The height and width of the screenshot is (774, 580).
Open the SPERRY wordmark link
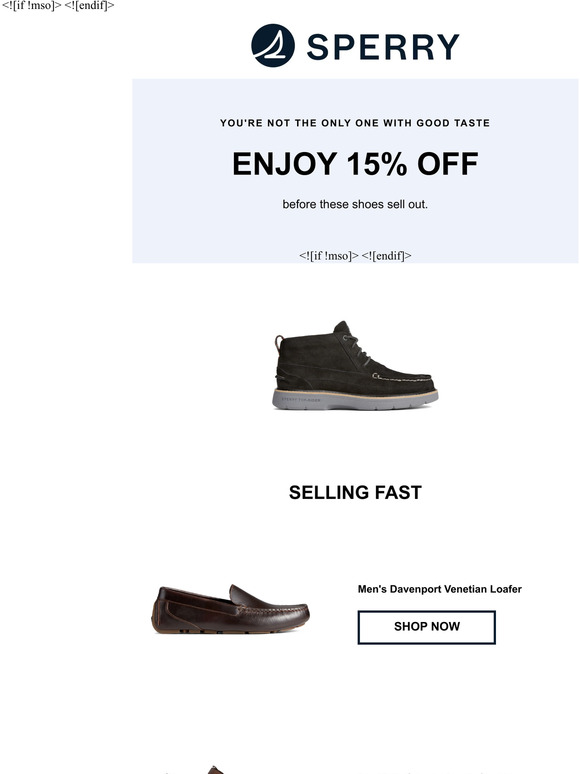pos(383,47)
